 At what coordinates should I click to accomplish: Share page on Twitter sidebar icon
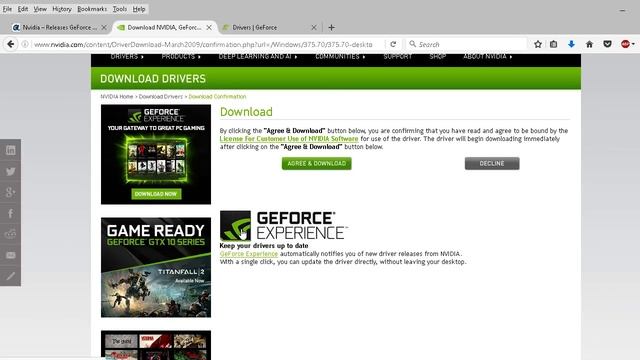point(11,171)
